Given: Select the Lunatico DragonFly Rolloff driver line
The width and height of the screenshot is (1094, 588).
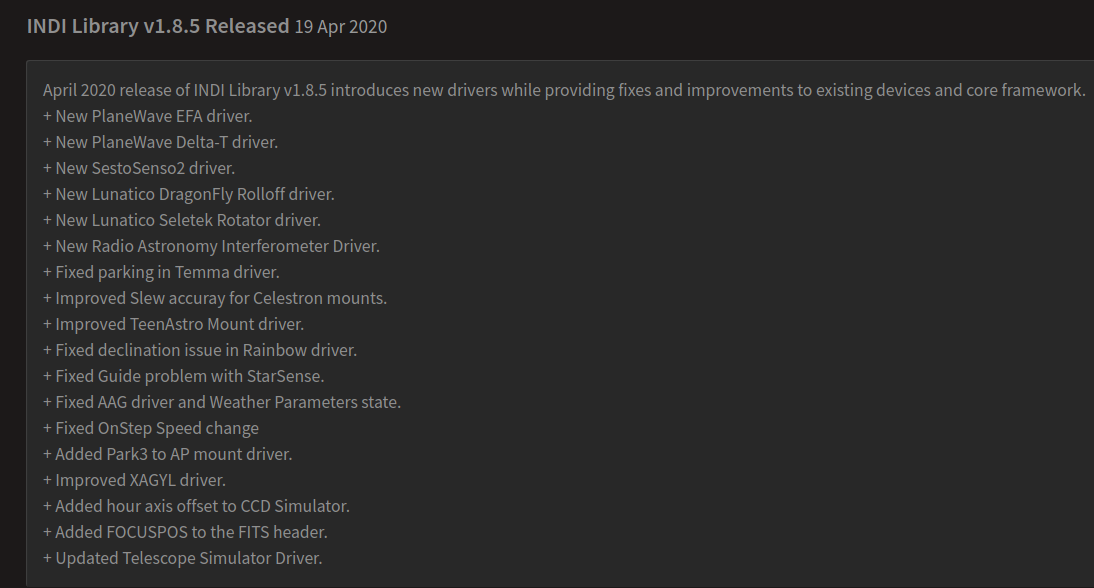Looking at the screenshot, I should click(x=188, y=194).
